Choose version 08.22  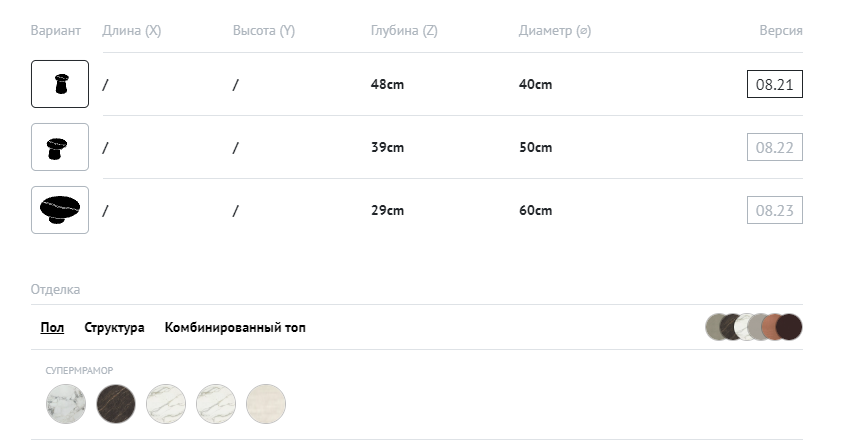pyautogui.click(x=774, y=148)
